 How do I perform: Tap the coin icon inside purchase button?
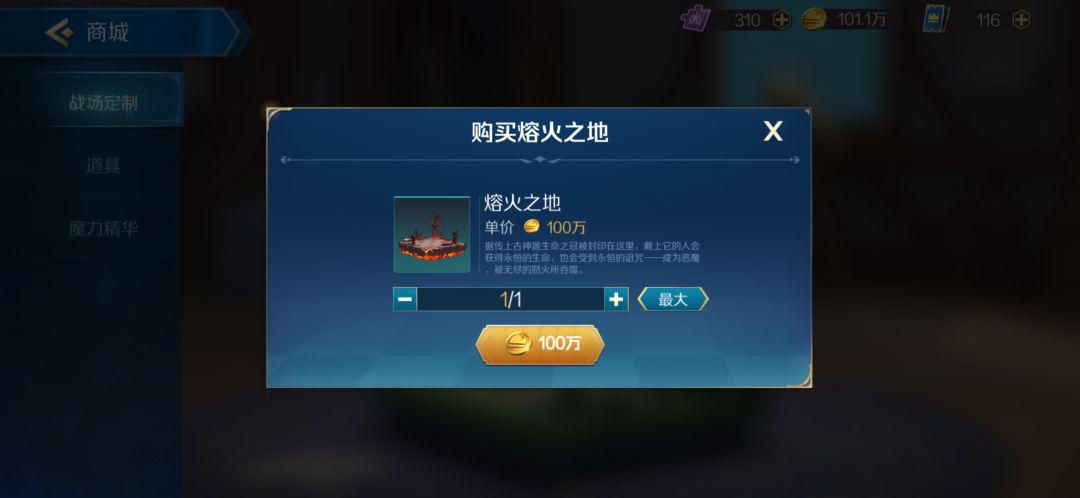click(519, 344)
